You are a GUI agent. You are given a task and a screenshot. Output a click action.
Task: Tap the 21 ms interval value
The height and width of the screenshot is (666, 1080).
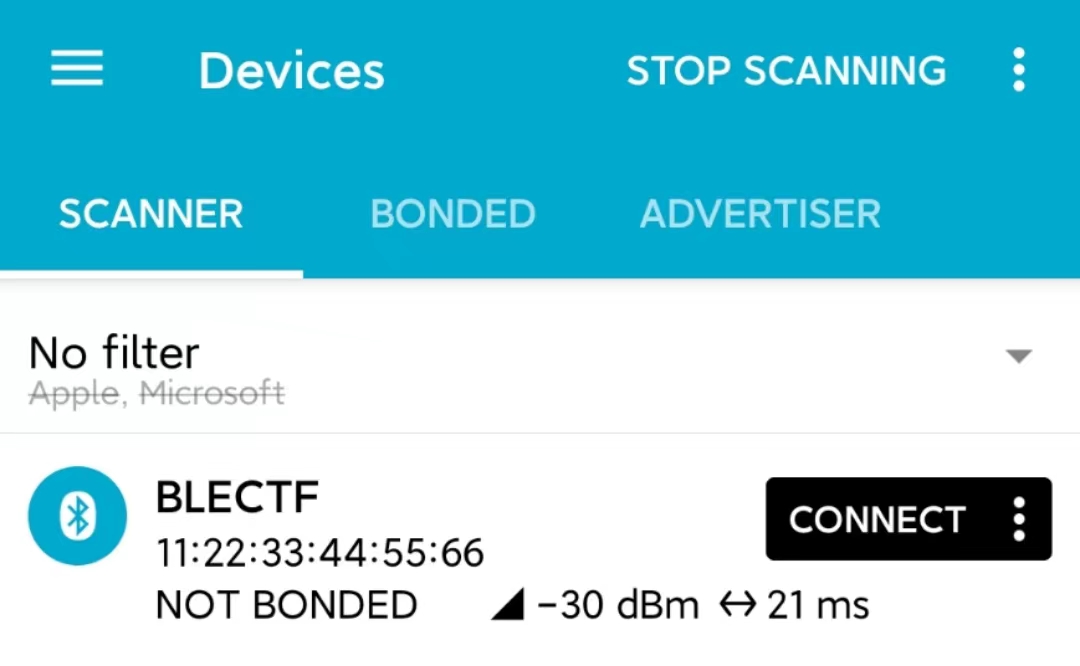click(818, 605)
